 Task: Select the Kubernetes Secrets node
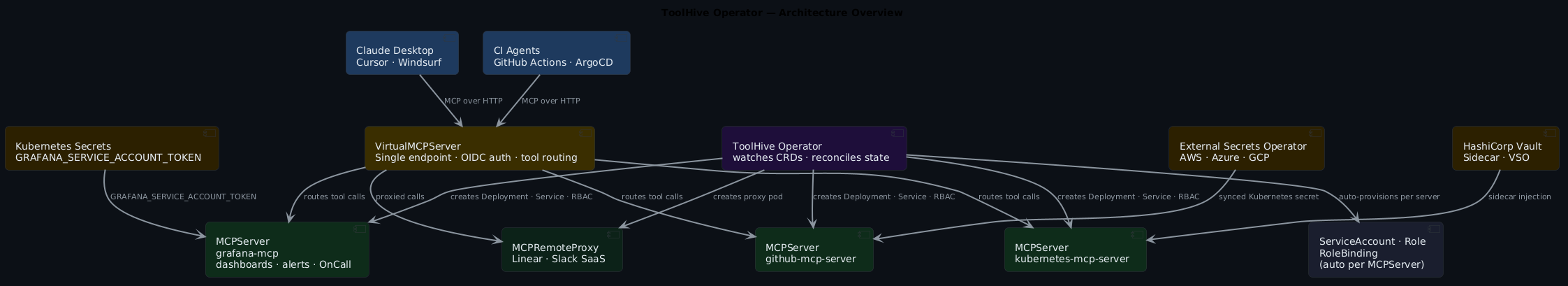point(112,148)
